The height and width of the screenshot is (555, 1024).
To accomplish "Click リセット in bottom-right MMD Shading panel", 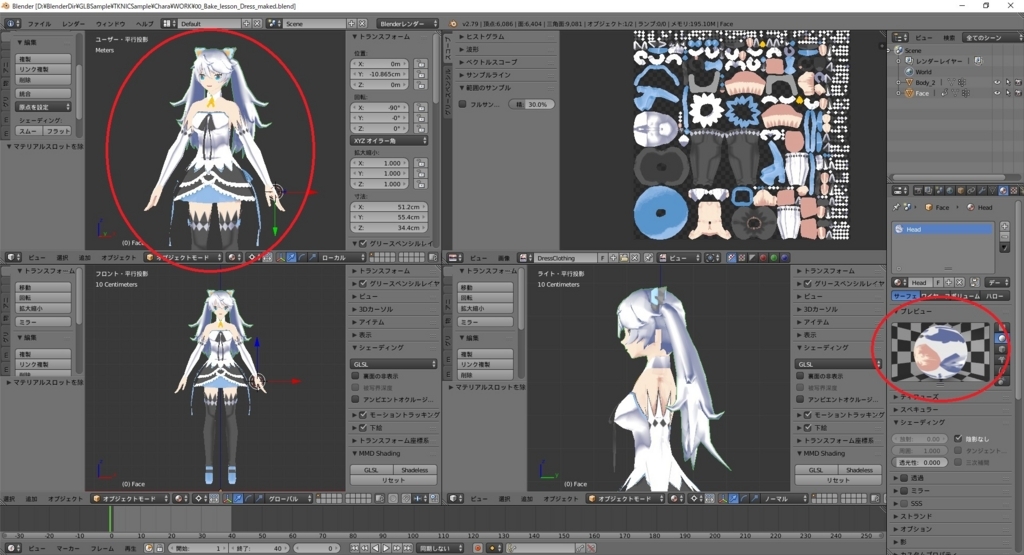I will click(838, 481).
